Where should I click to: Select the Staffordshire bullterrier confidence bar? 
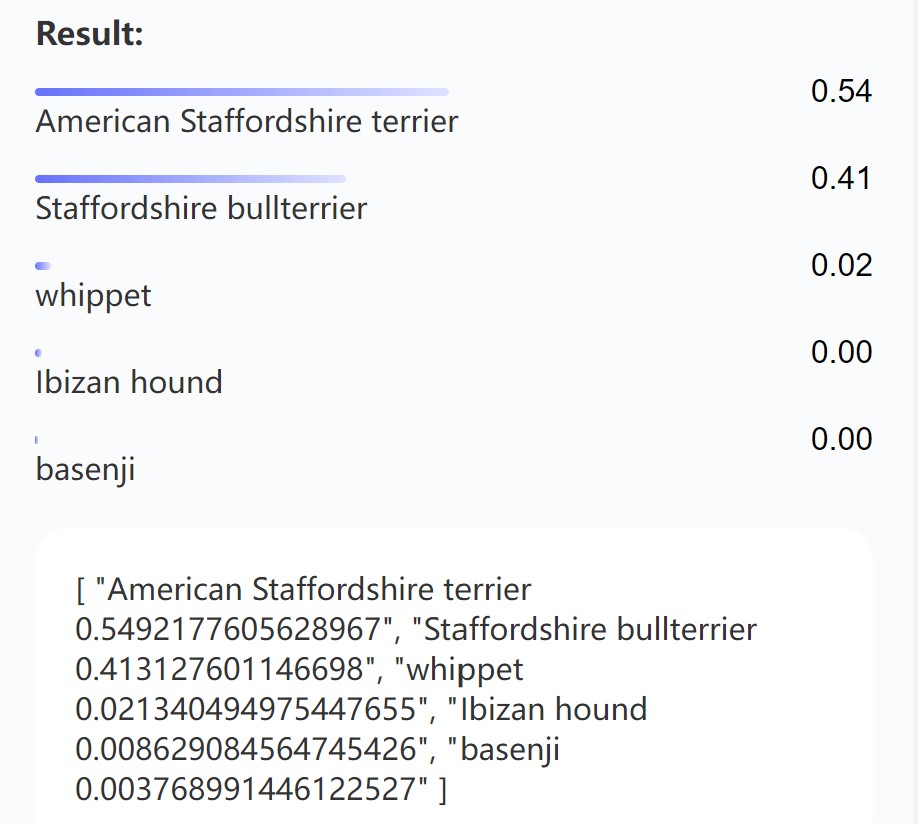pos(190,179)
